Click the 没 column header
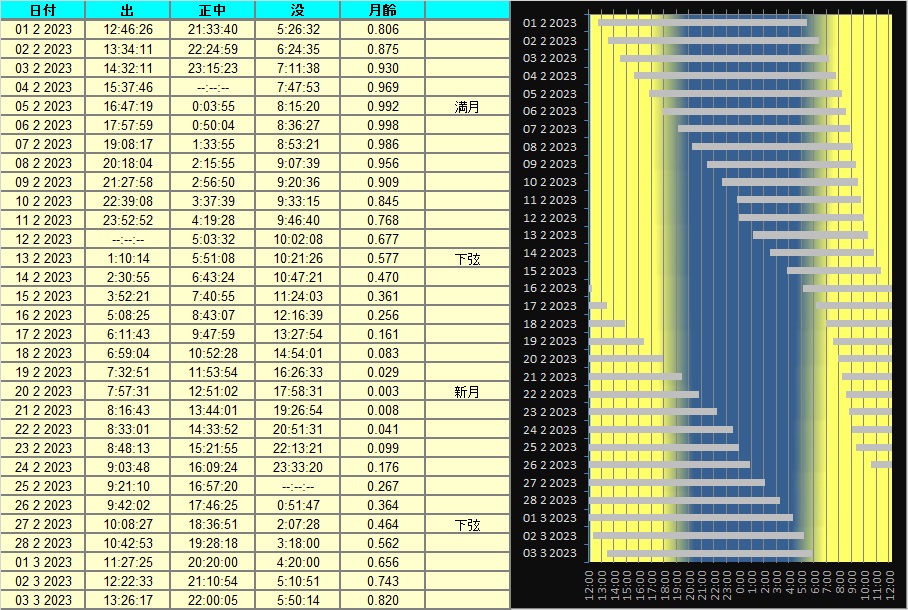 click(x=298, y=10)
